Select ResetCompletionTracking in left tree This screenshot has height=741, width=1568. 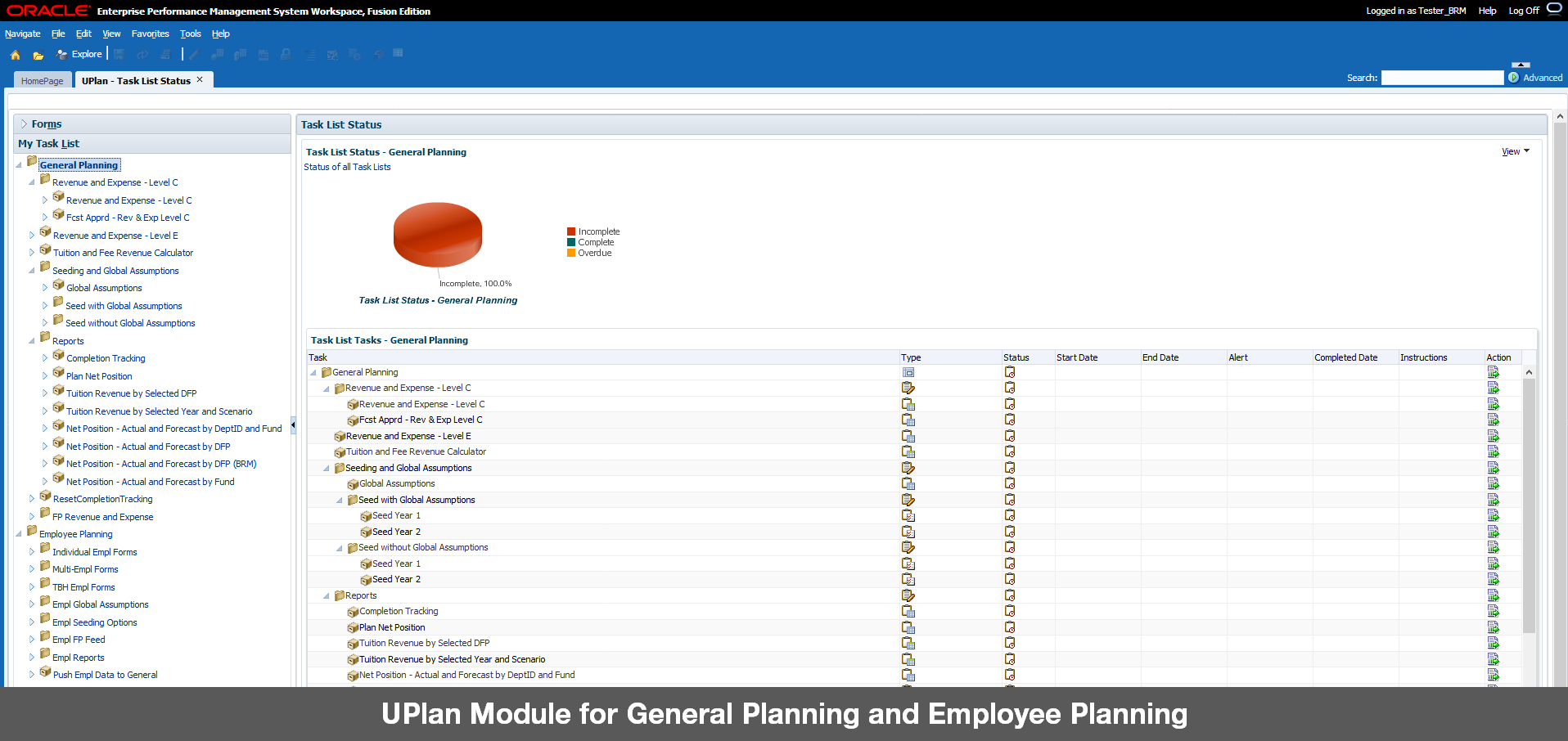click(102, 499)
